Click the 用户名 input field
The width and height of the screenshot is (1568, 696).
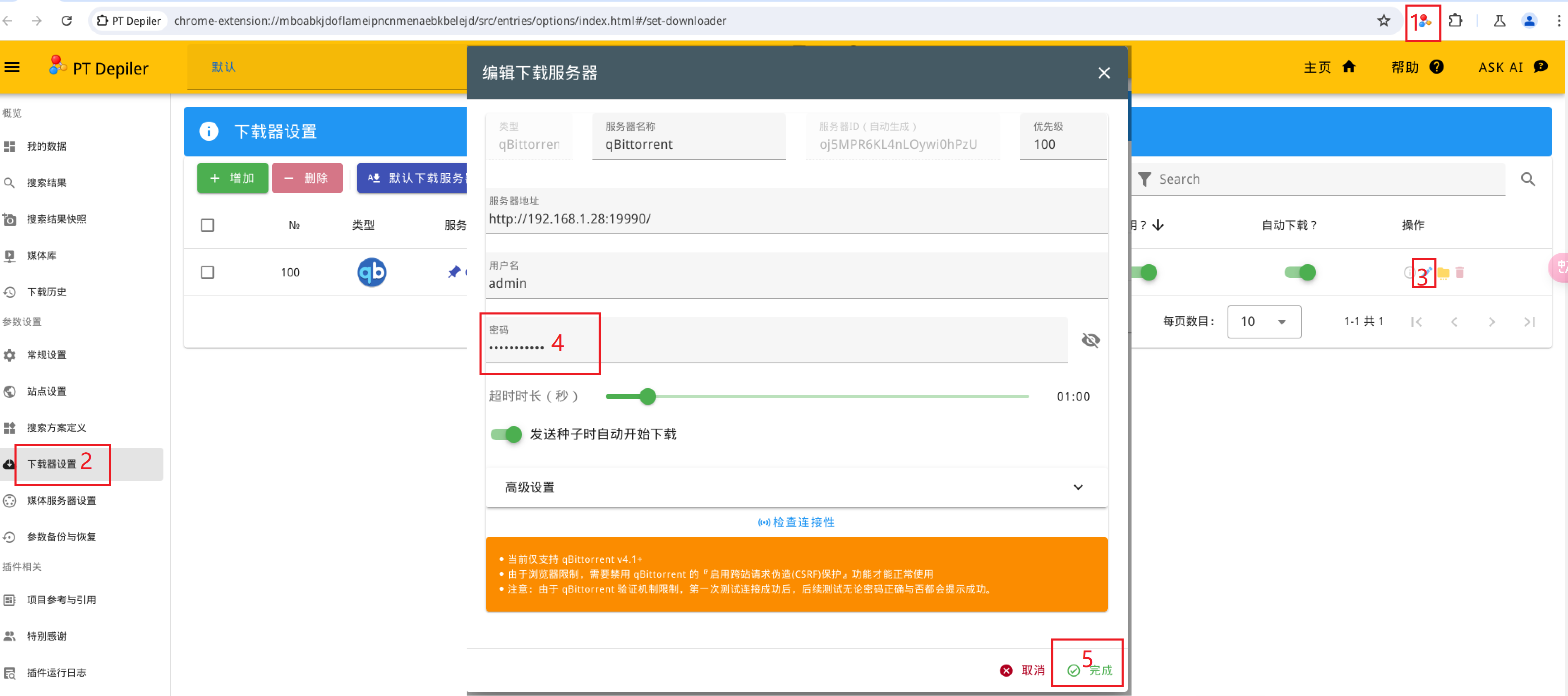coord(796,276)
